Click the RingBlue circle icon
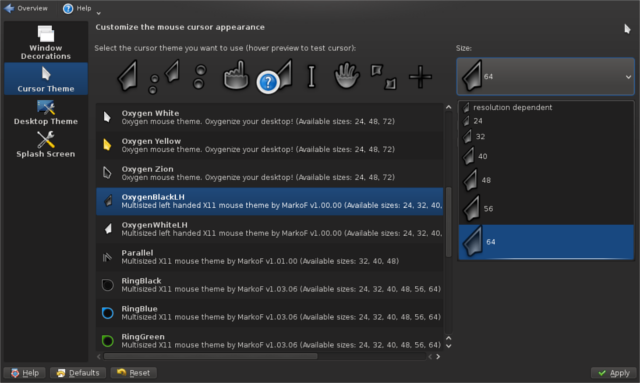Image resolution: width=640 pixels, height=383 pixels. point(107,313)
